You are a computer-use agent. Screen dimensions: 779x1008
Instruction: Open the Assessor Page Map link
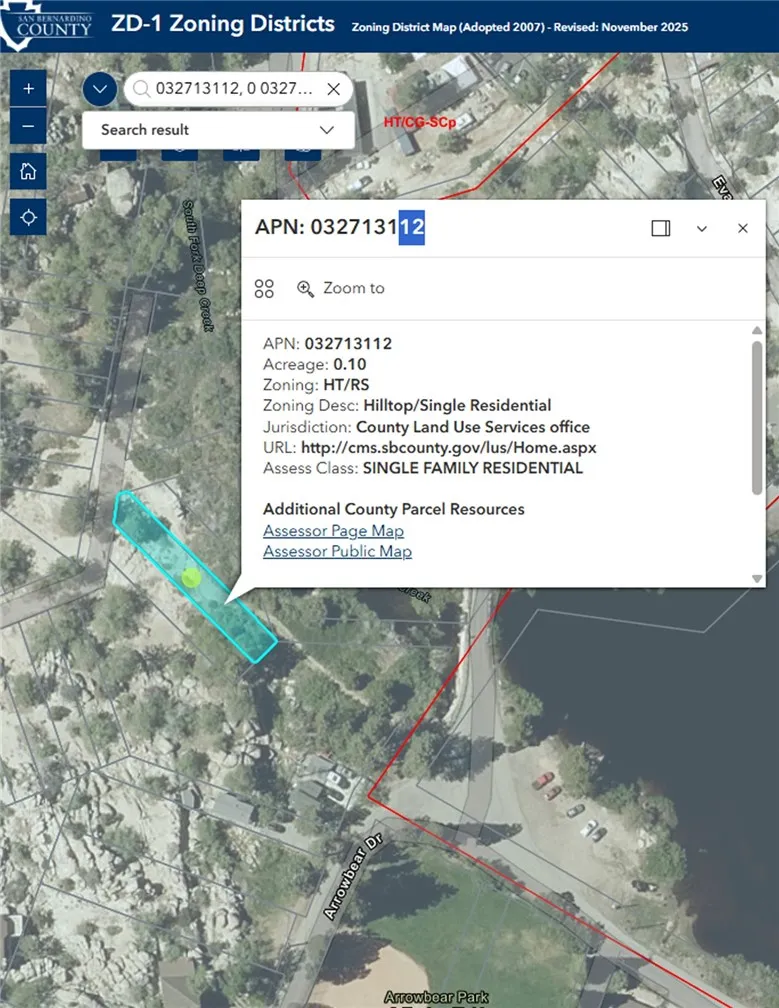[x=333, y=530]
